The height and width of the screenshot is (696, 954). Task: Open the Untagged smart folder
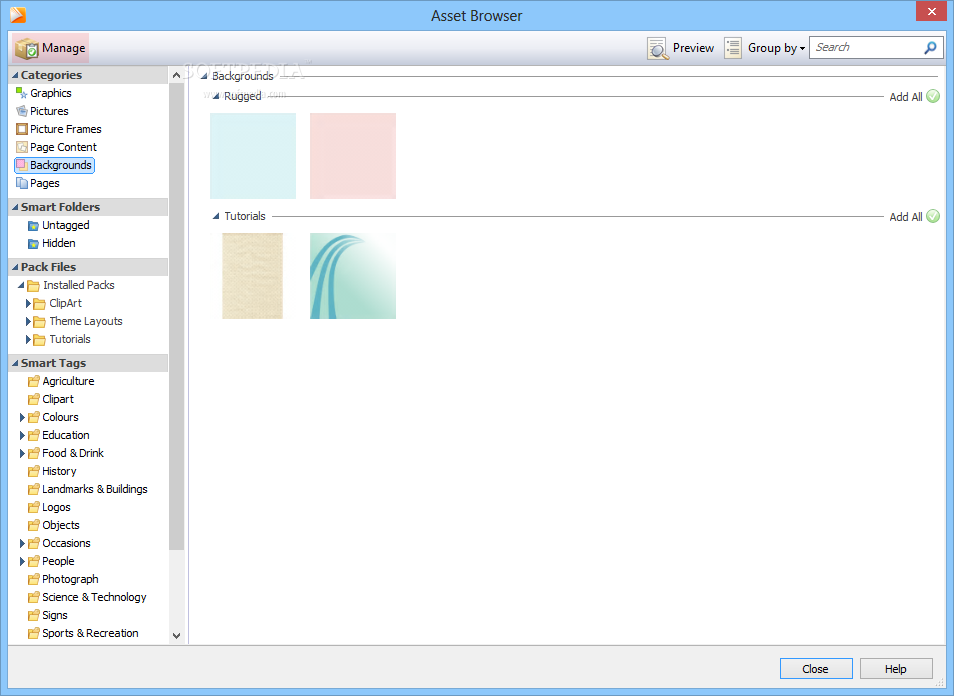pos(66,225)
